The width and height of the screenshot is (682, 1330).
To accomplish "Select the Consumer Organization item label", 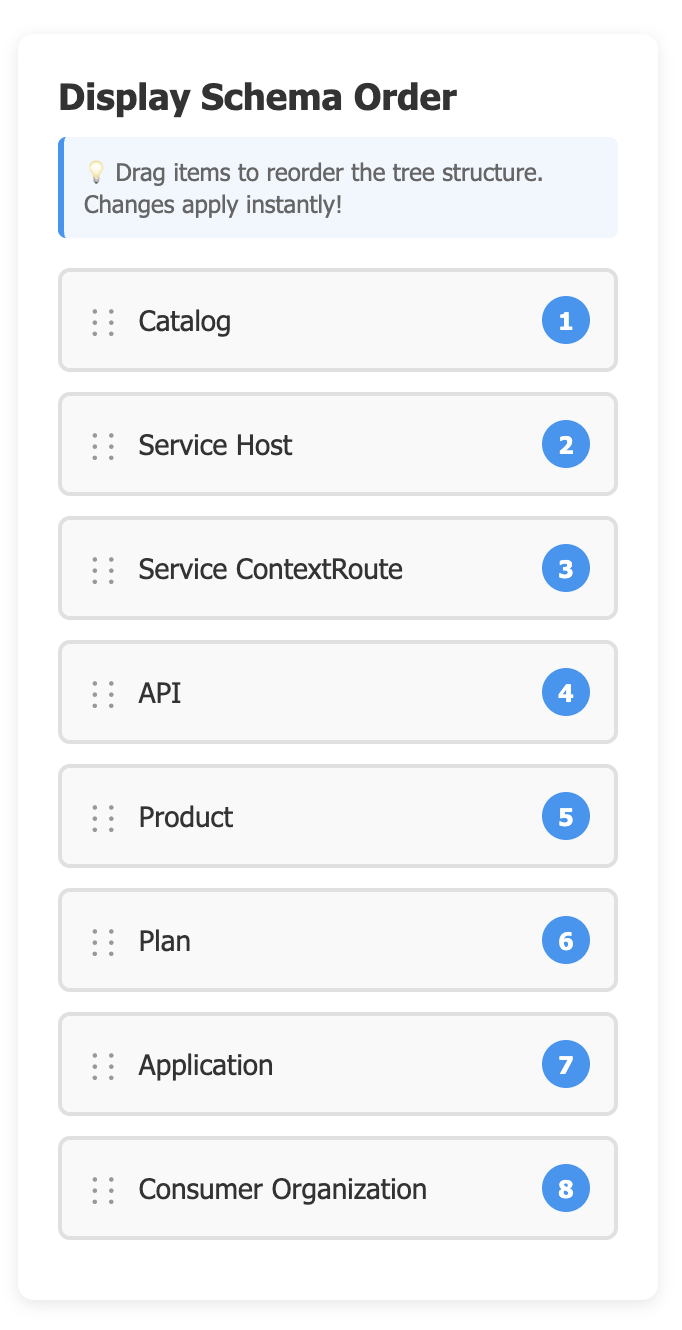I will 283,1189.
